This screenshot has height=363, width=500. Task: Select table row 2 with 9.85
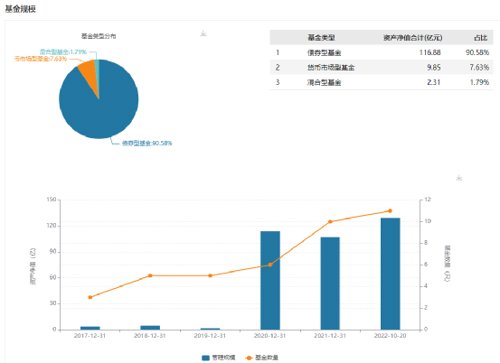[381, 67]
